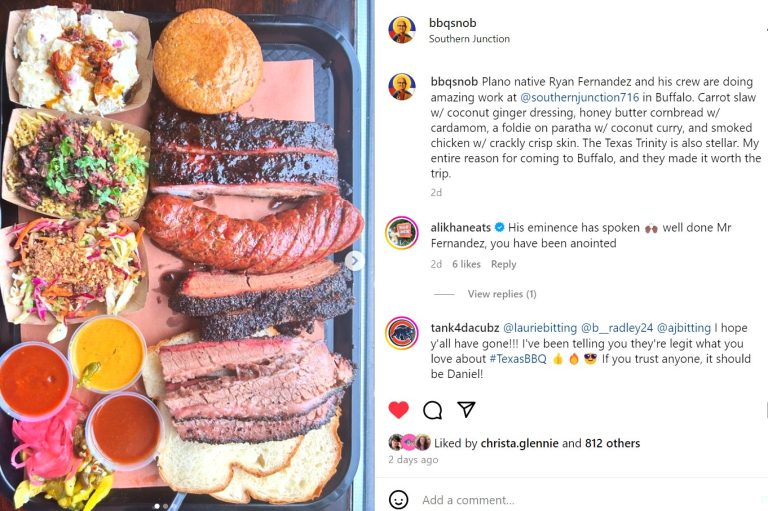
Task: Click bbqsnob avatar beside caption
Action: pos(402,87)
